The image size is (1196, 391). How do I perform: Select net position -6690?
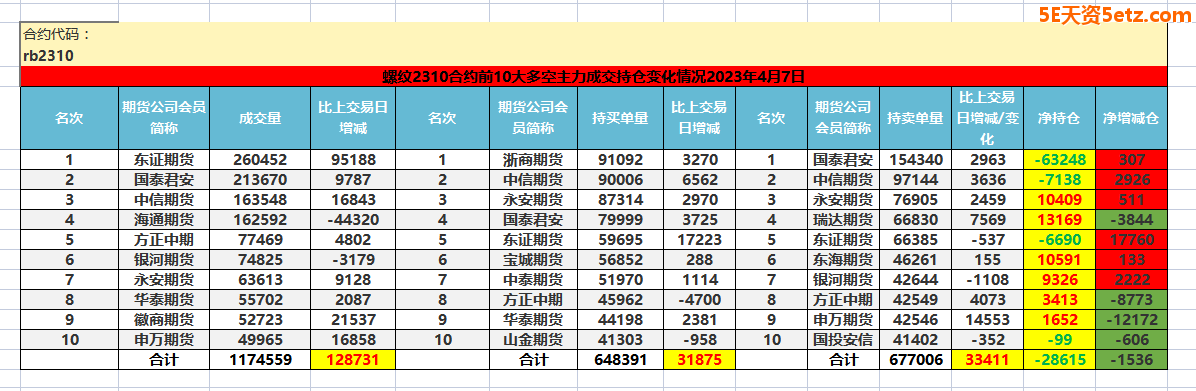(1059, 239)
